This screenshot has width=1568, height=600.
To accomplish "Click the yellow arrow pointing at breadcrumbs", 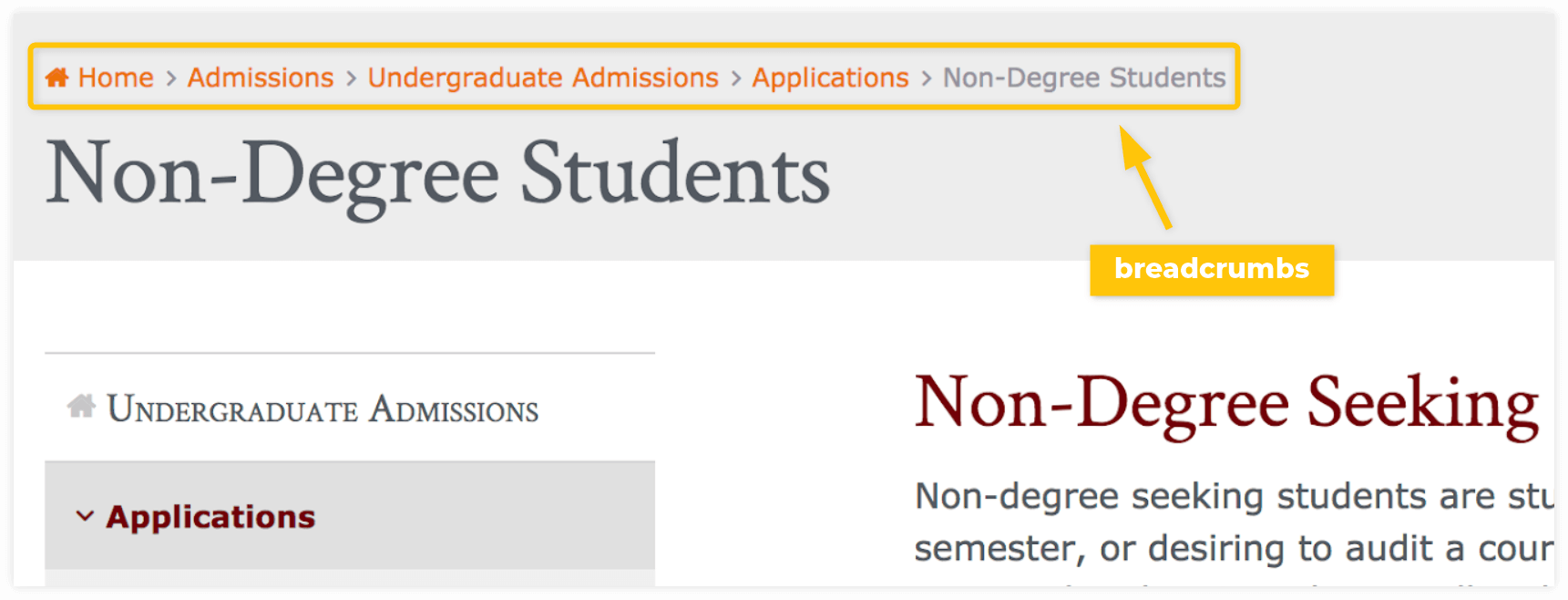I will (1144, 177).
